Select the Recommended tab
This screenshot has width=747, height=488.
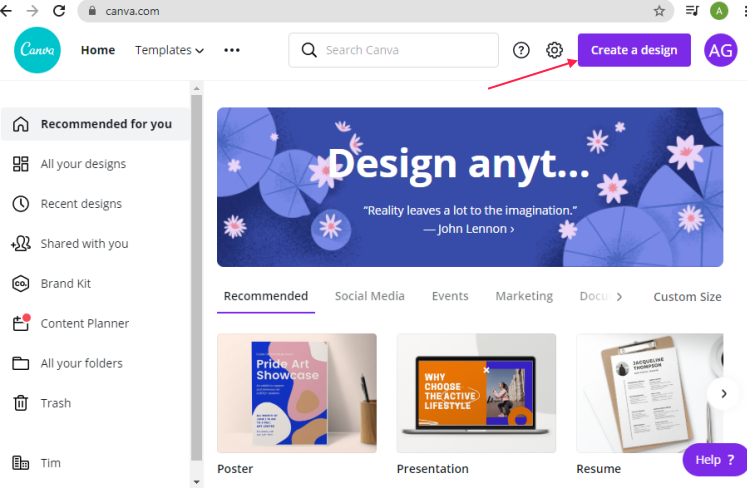[x=266, y=296]
